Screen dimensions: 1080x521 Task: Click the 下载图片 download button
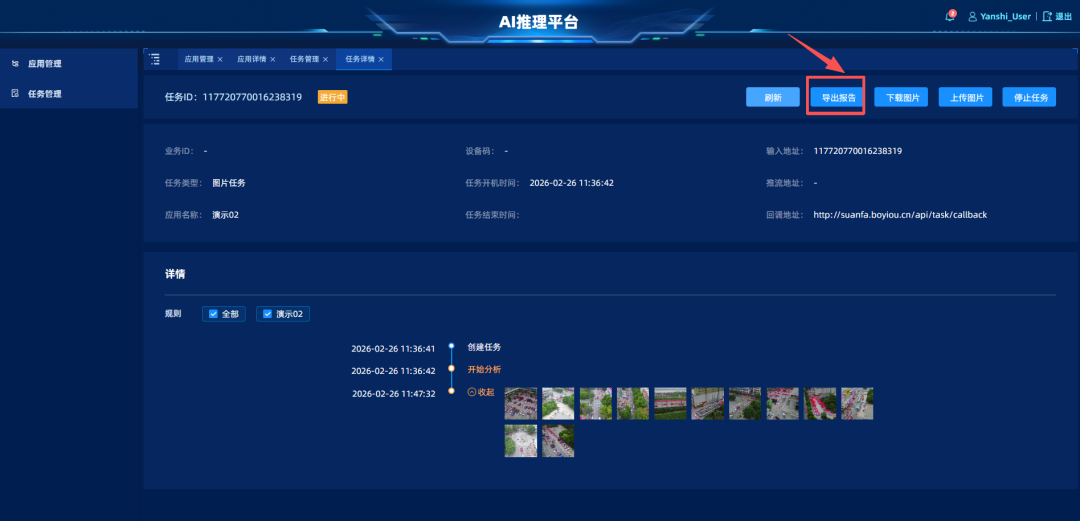[900, 98]
